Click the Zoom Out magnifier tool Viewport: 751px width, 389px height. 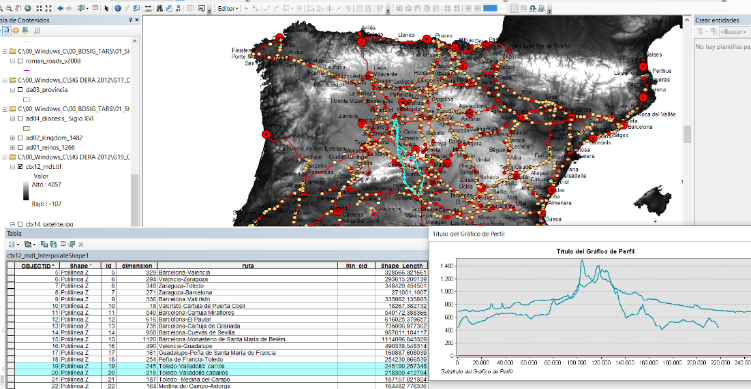pyautogui.click(x=9, y=8)
